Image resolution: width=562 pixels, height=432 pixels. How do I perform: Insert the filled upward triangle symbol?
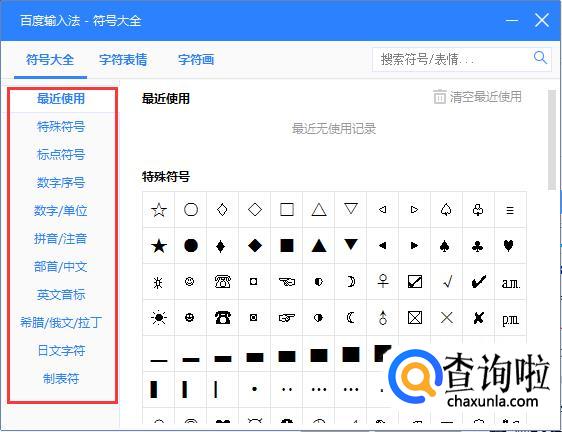319,246
